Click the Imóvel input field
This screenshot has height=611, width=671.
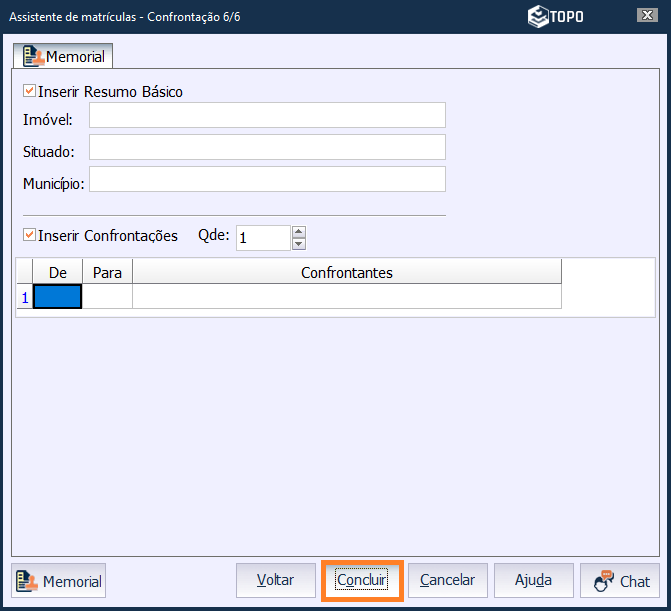click(x=267, y=115)
